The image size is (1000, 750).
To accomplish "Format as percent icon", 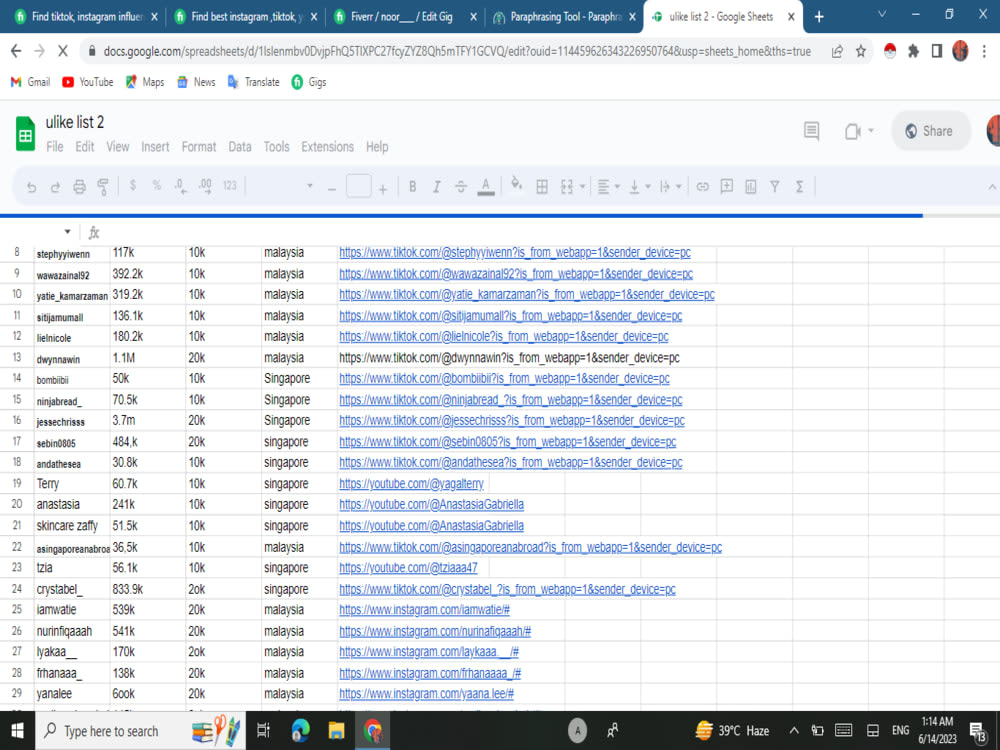I will (157, 186).
